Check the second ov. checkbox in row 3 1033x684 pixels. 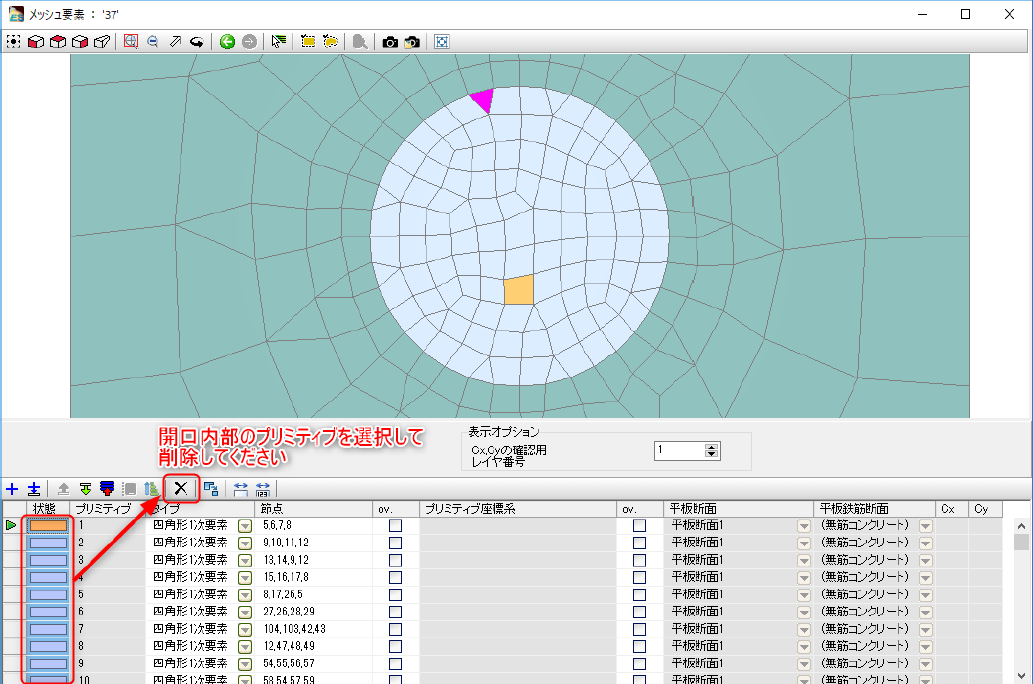[640, 559]
